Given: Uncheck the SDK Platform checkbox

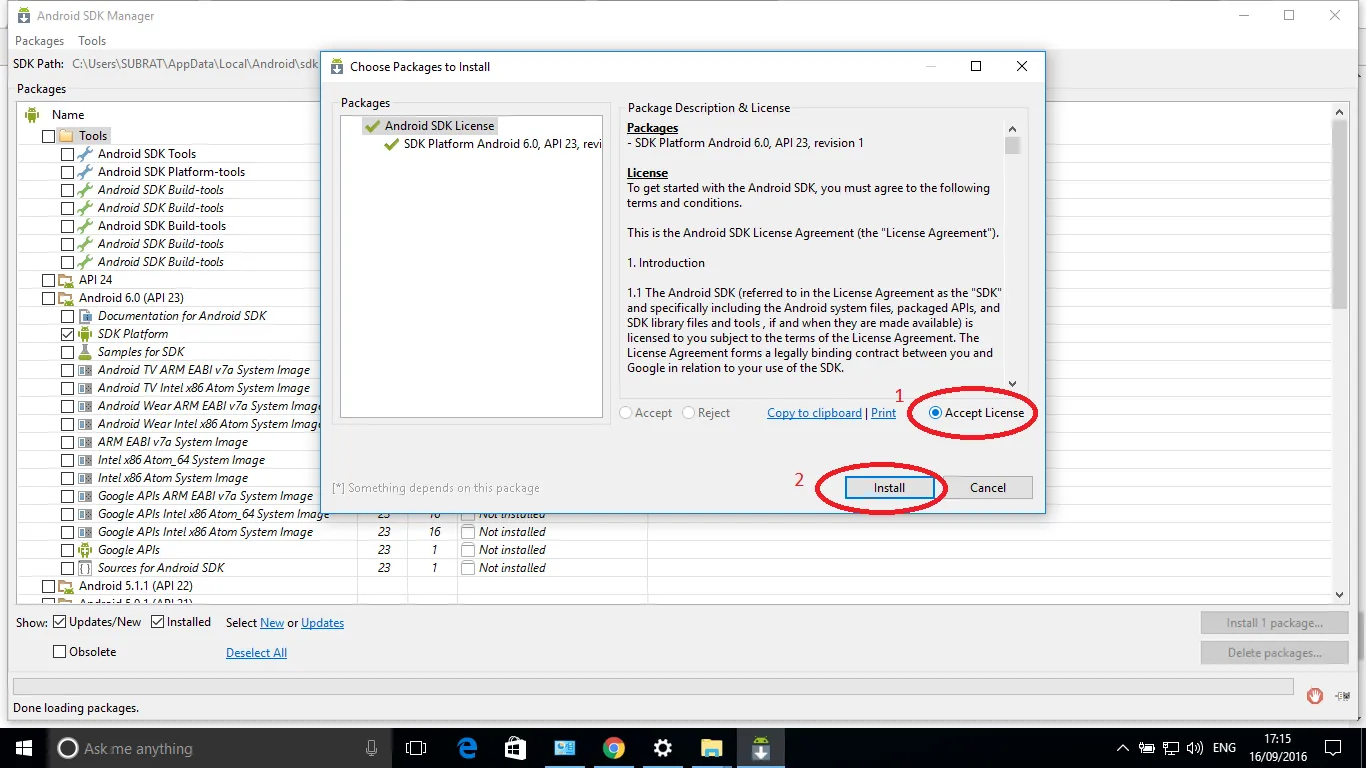Looking at the screenshot, I should [x=67, y=334].
